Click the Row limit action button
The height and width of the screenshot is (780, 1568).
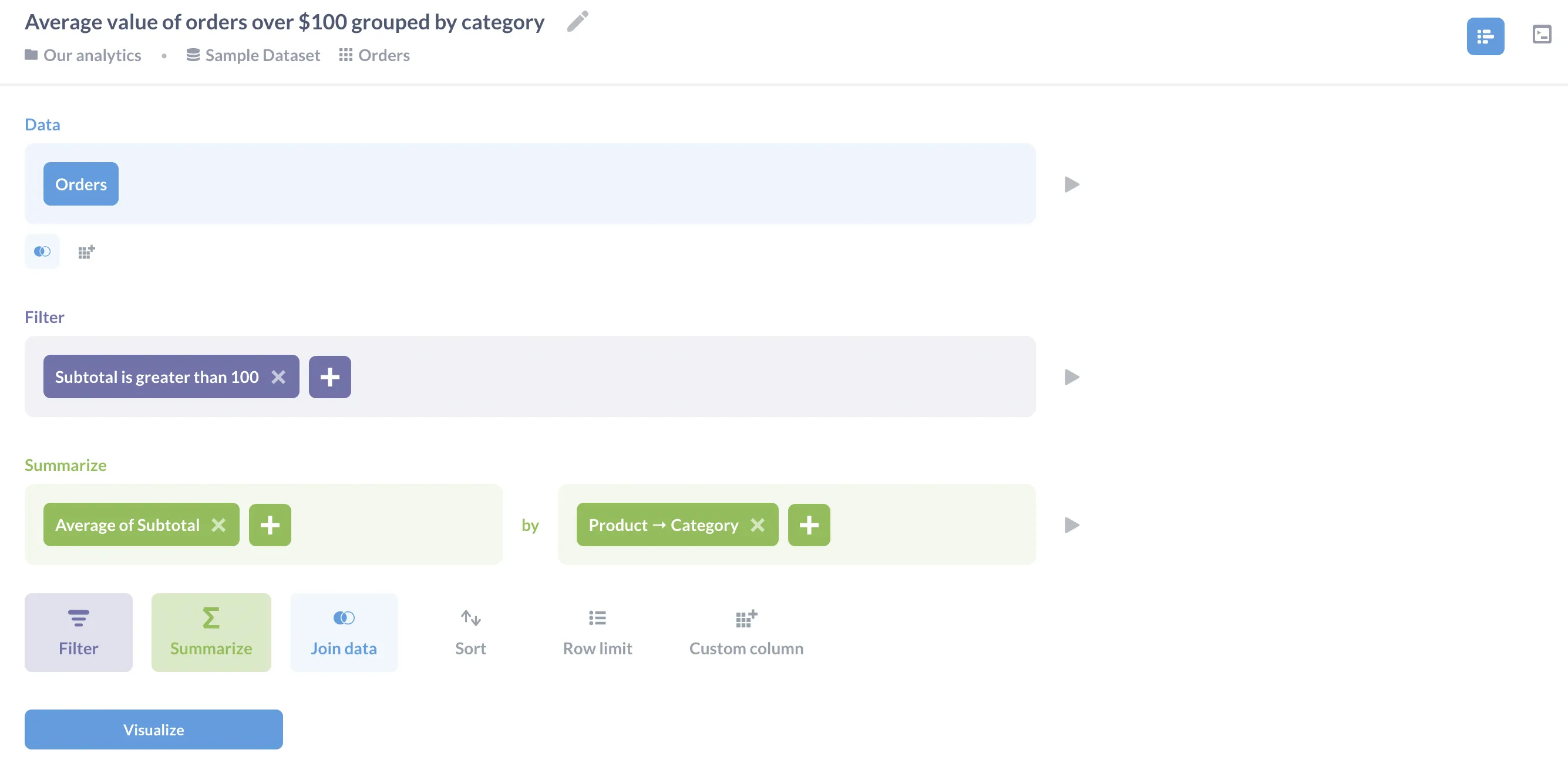[x=597, y=633]
